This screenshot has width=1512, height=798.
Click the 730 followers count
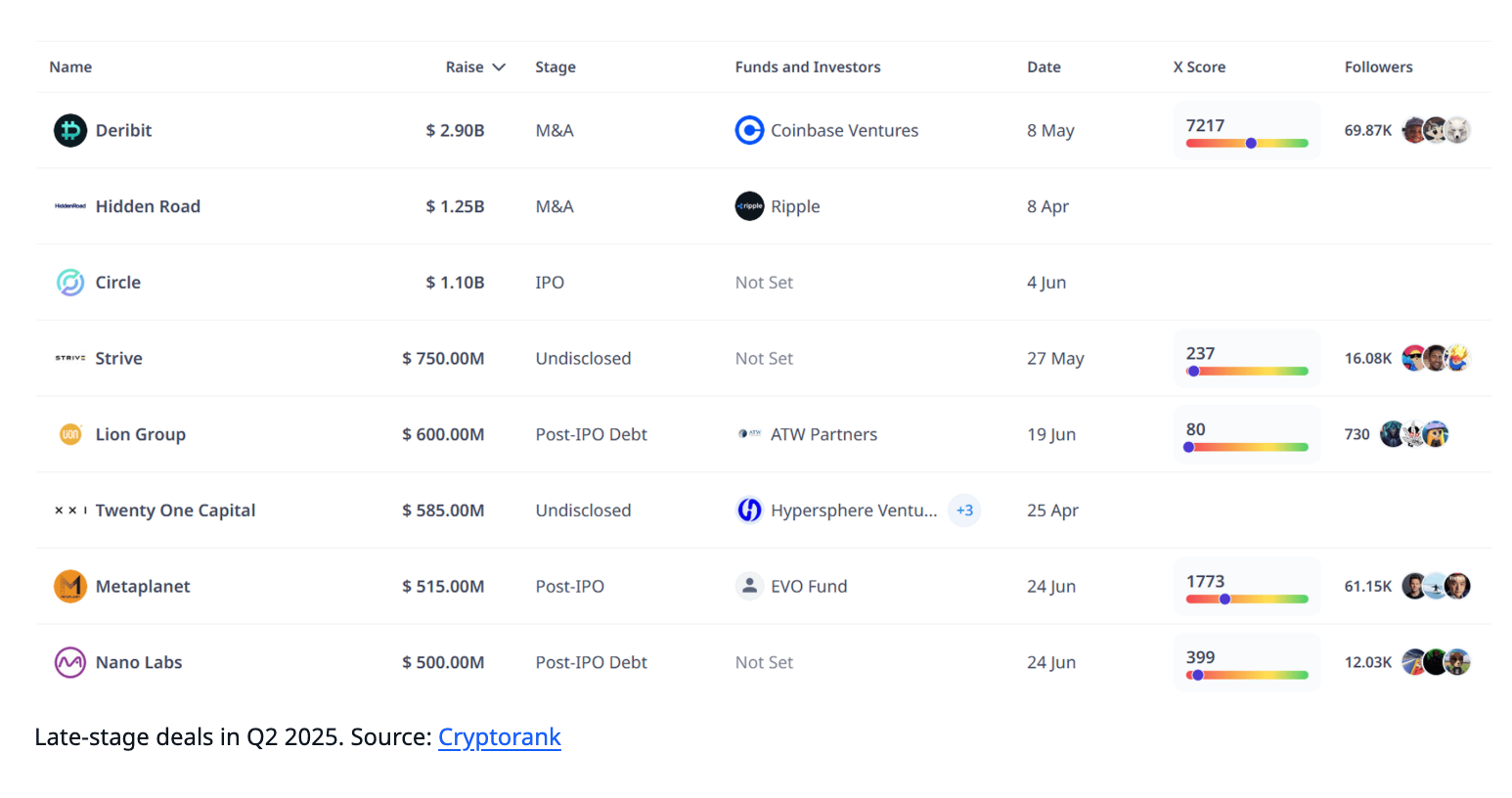[1356, 434]
